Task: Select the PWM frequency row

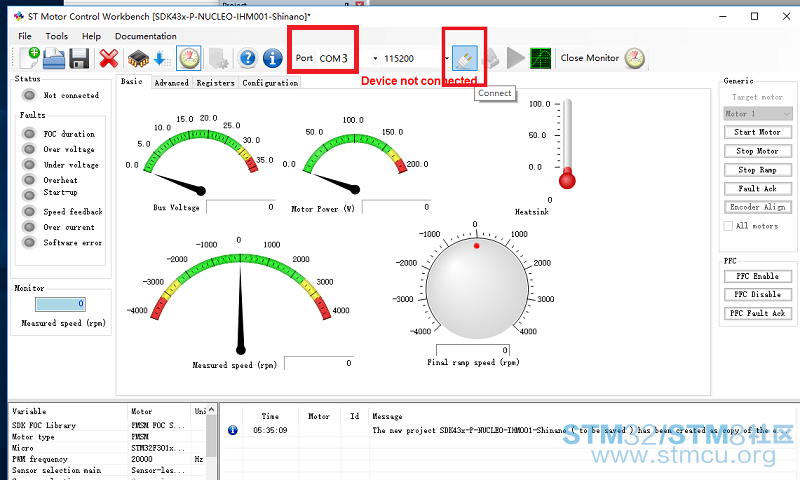Action: pos(108,459)
